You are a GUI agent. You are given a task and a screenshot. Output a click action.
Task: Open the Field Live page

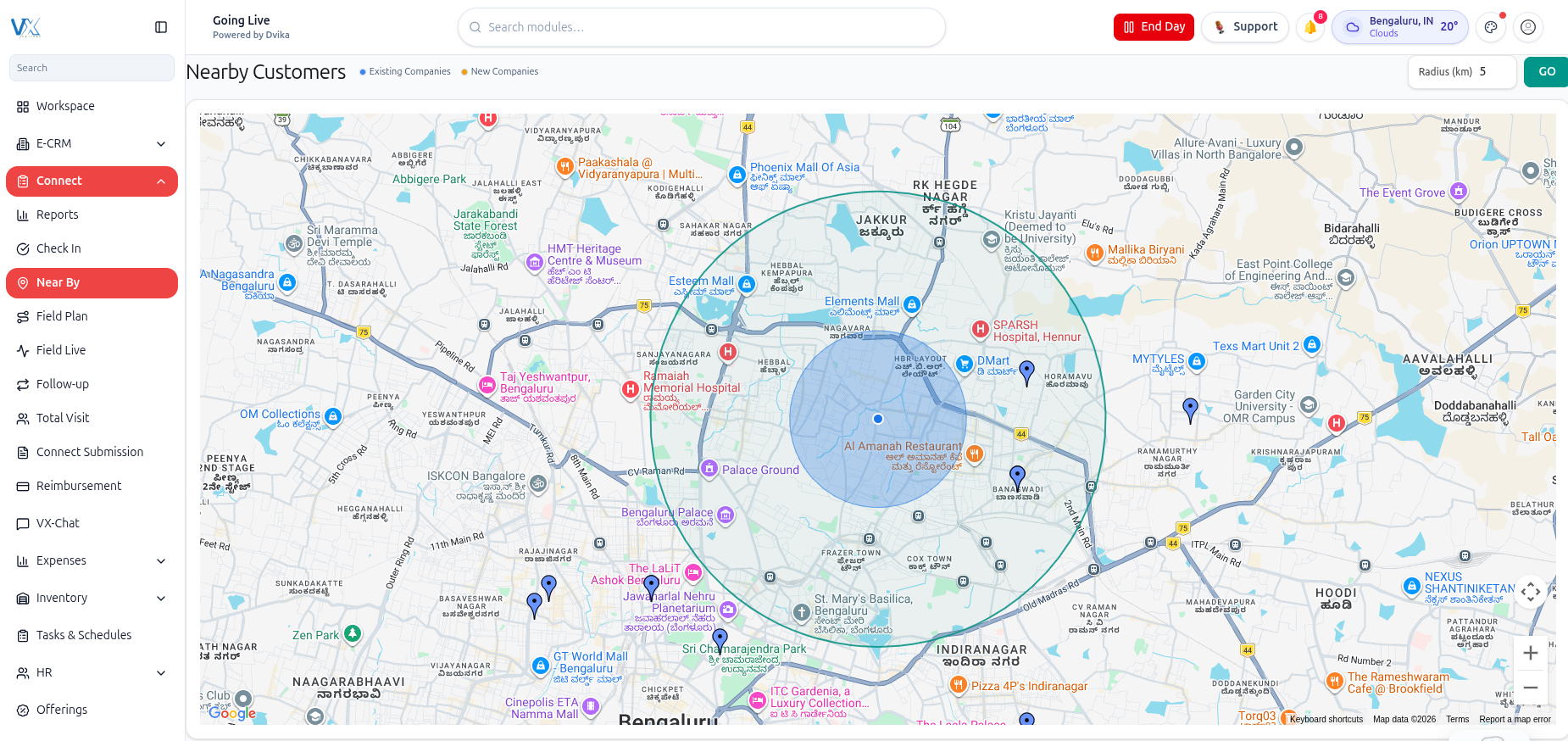coord(61,350)
